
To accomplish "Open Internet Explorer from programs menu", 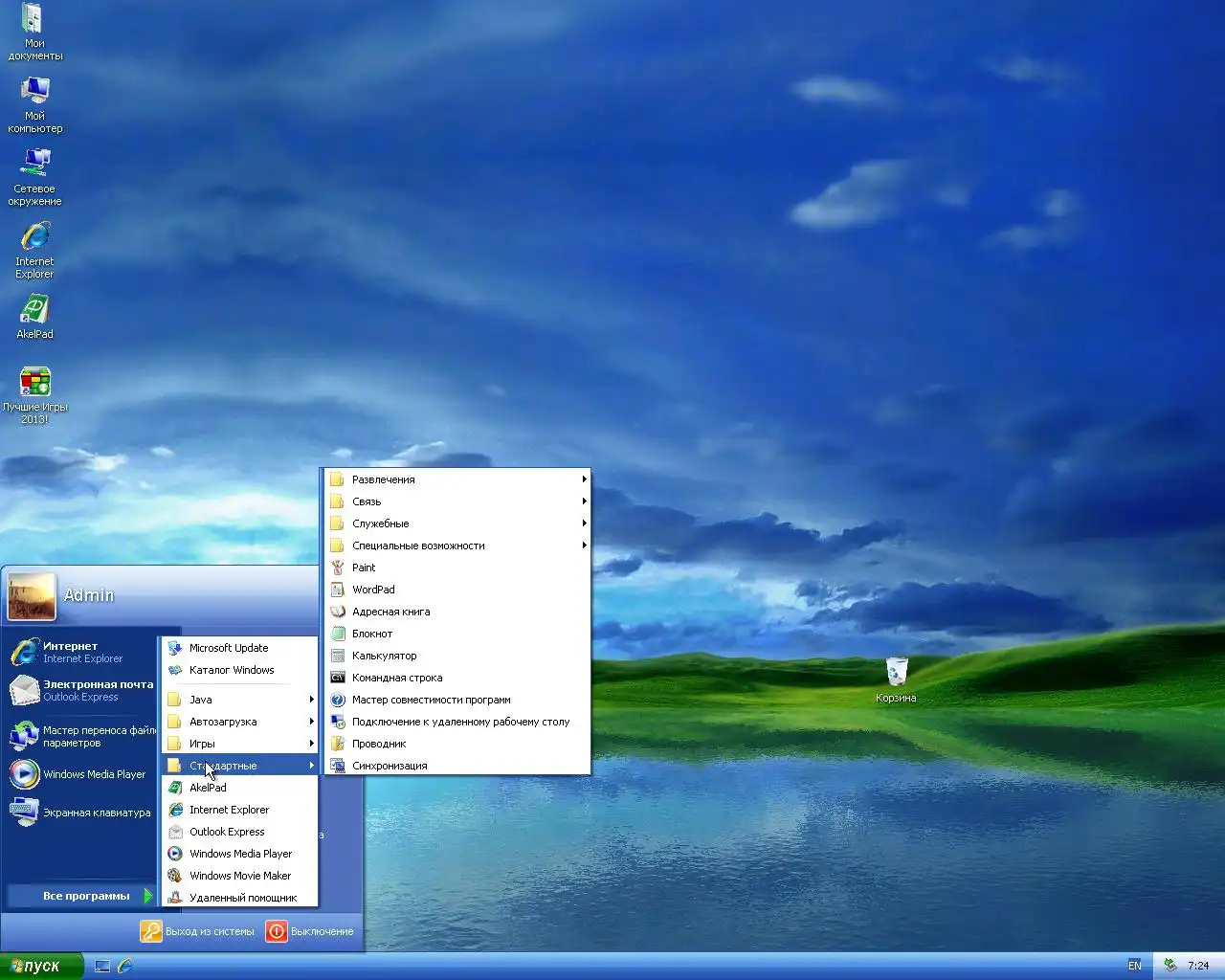I will (239, 810).
